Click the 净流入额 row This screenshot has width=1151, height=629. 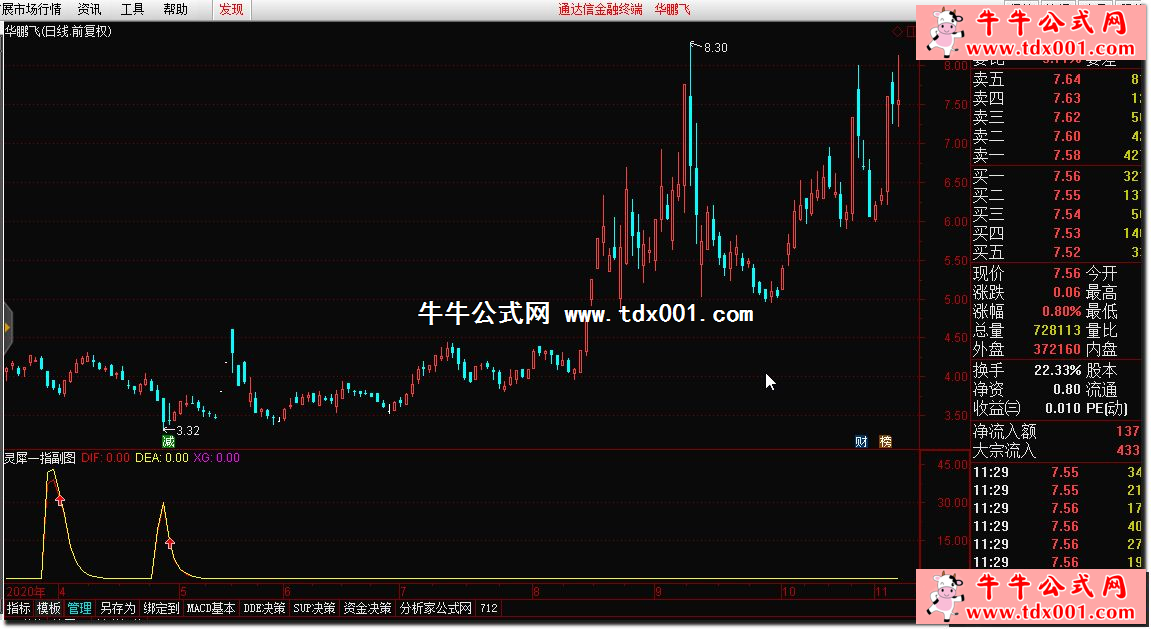click(1057, 432)
